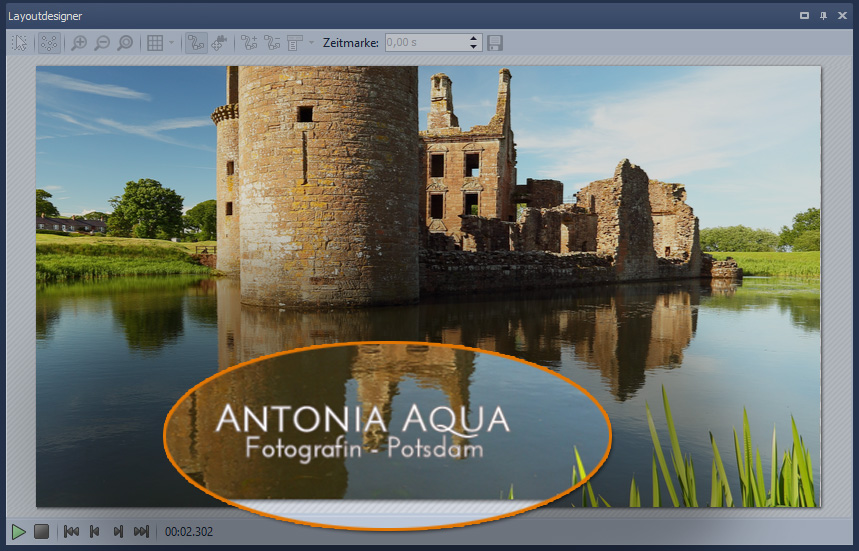Pin the Layoutdesigner panel
The image size is (859, 551).
tap(823, 15)
